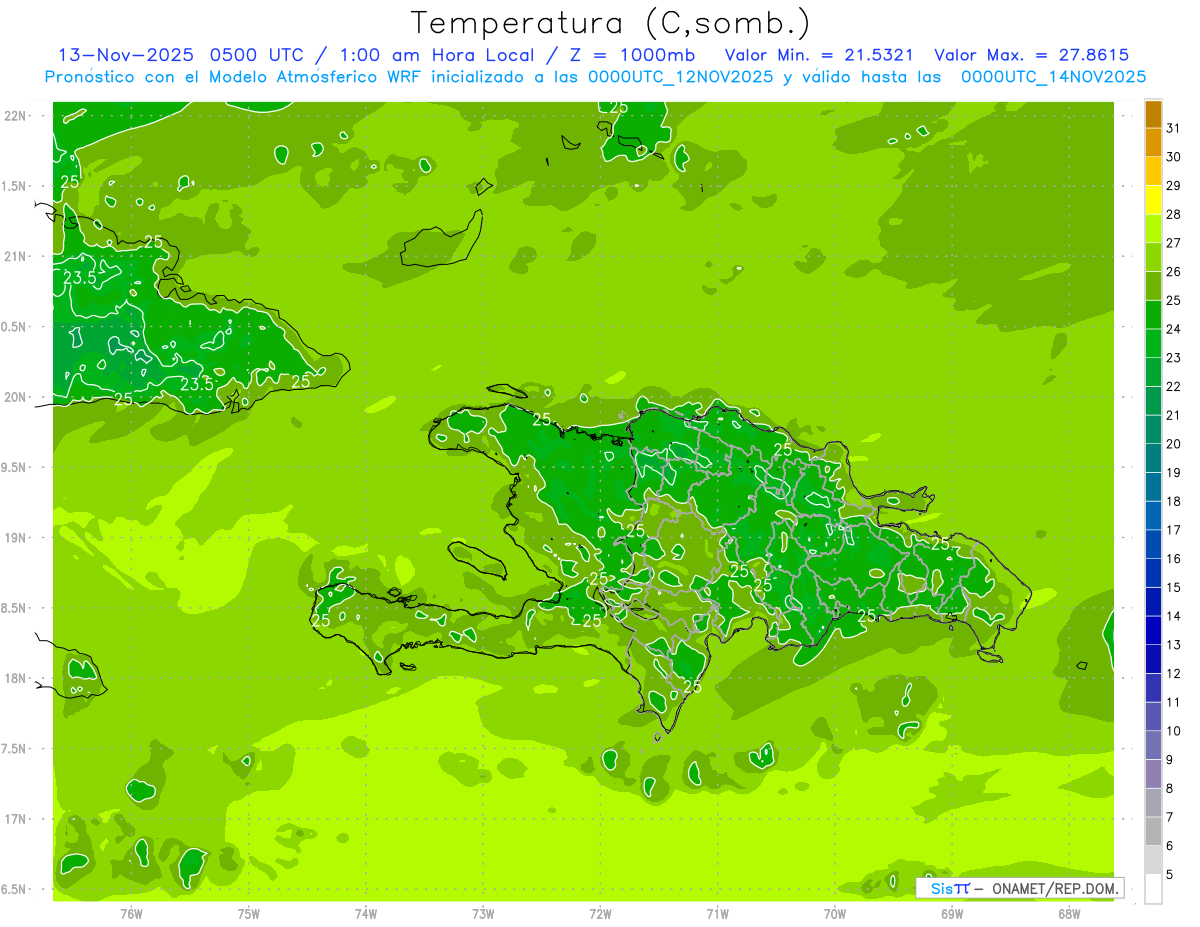
Task: Click the '68W' longitude axis label
Action: coord(1069,914)
